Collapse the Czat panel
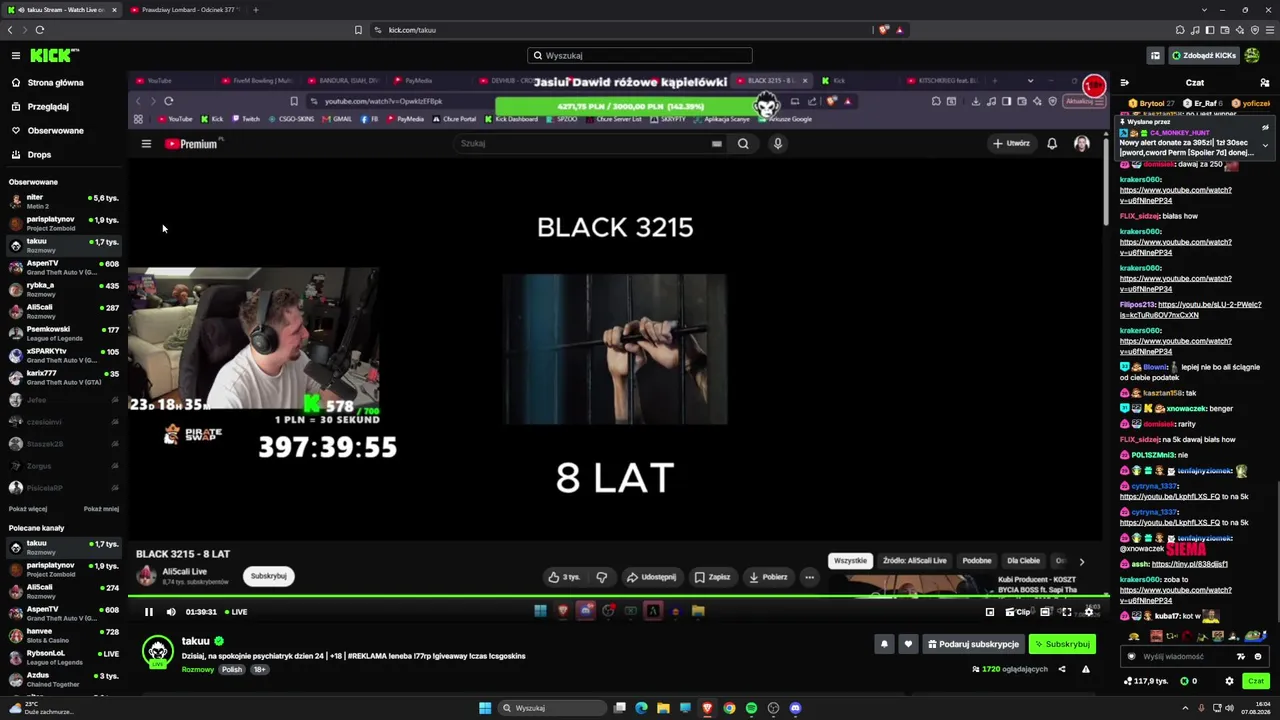1280x720 pixels. coord(1125,83)
